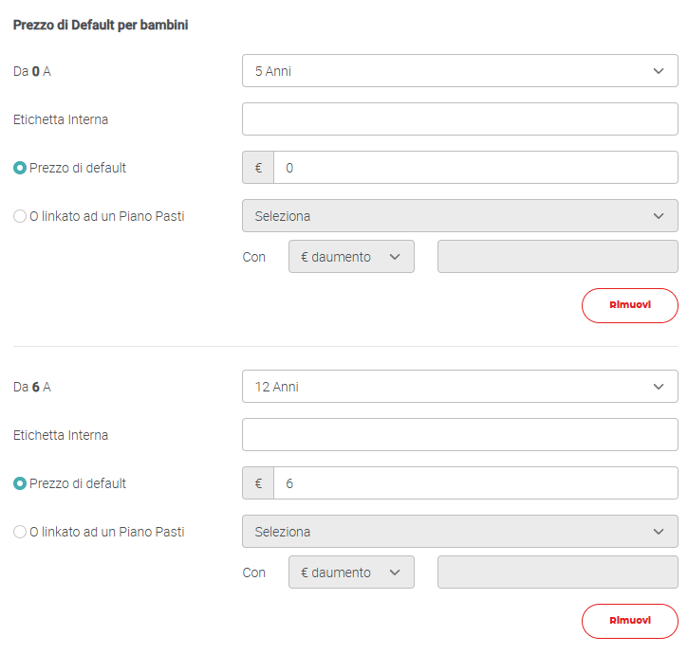The height and width of the screenshot is (654, 688).
Task: Open the '5 Anni' age dropdown
Action: click(459, 71)
